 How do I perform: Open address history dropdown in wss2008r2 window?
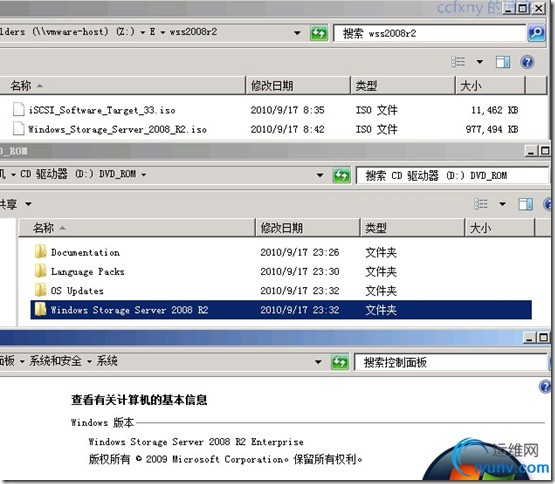297,33
